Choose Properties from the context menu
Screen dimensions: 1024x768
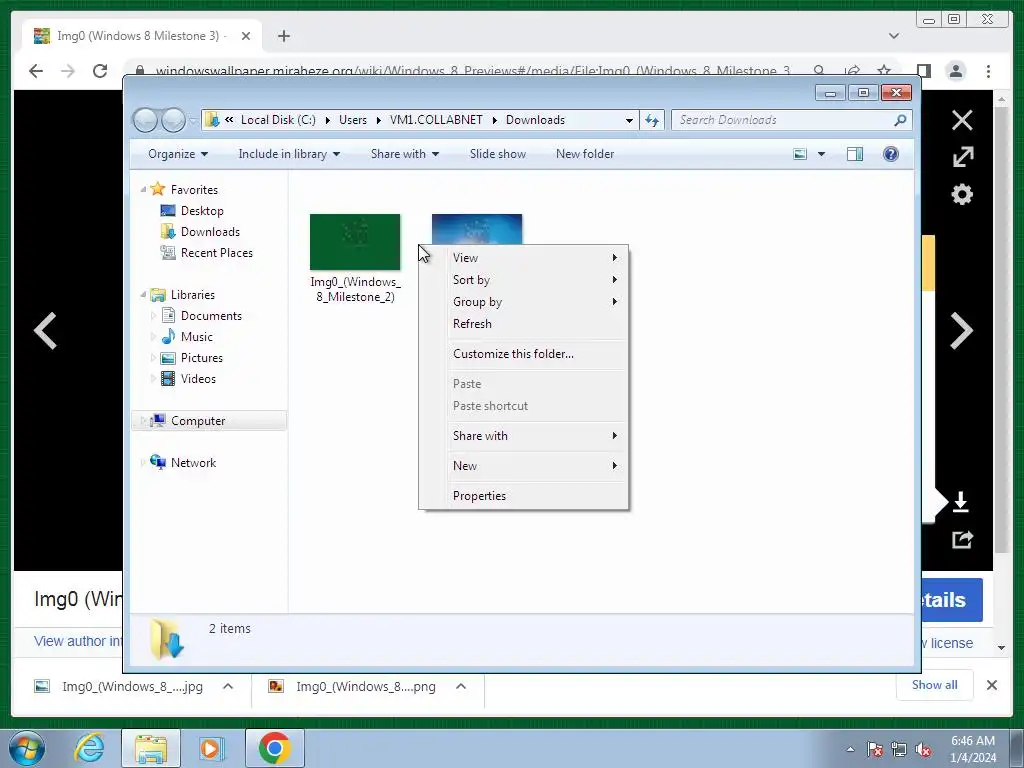point(535,496)
